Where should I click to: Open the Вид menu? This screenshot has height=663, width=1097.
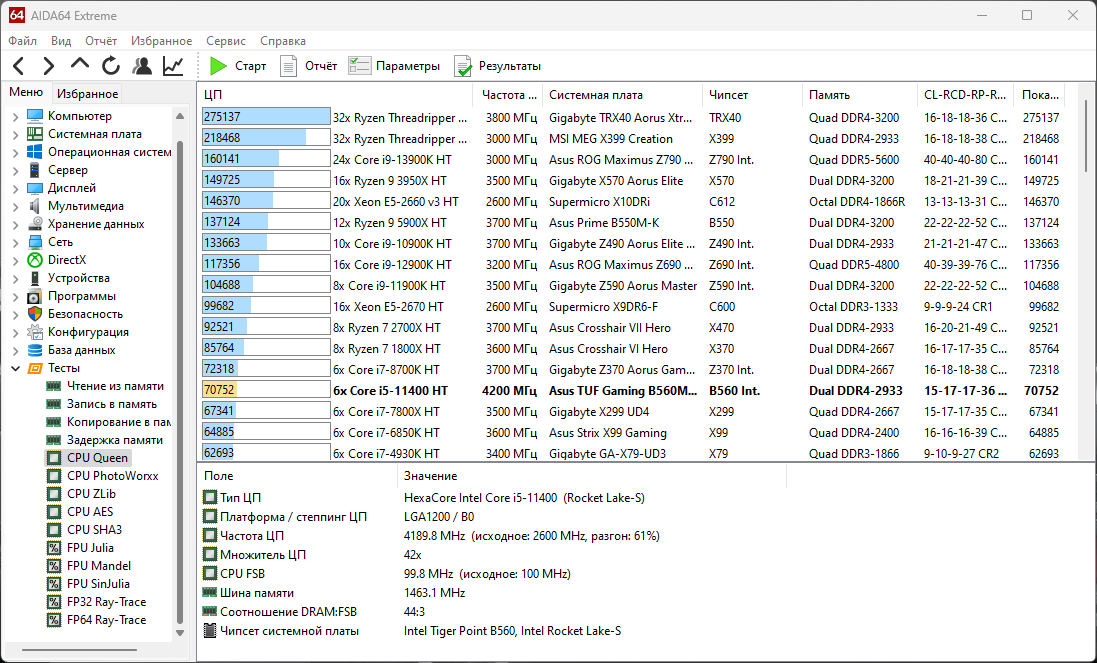tap(61, 41)
